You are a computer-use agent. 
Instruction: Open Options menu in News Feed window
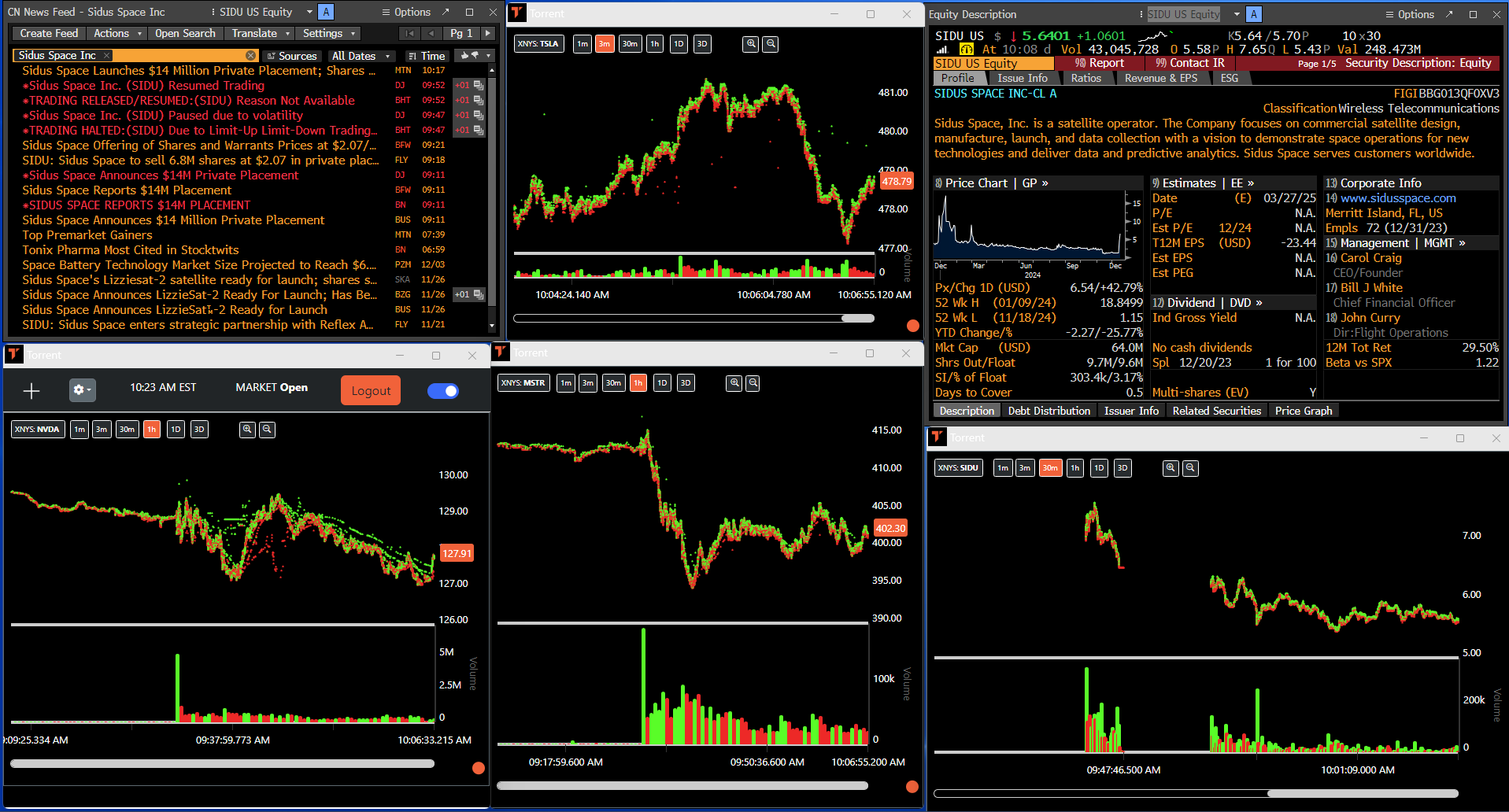[406, 12]
